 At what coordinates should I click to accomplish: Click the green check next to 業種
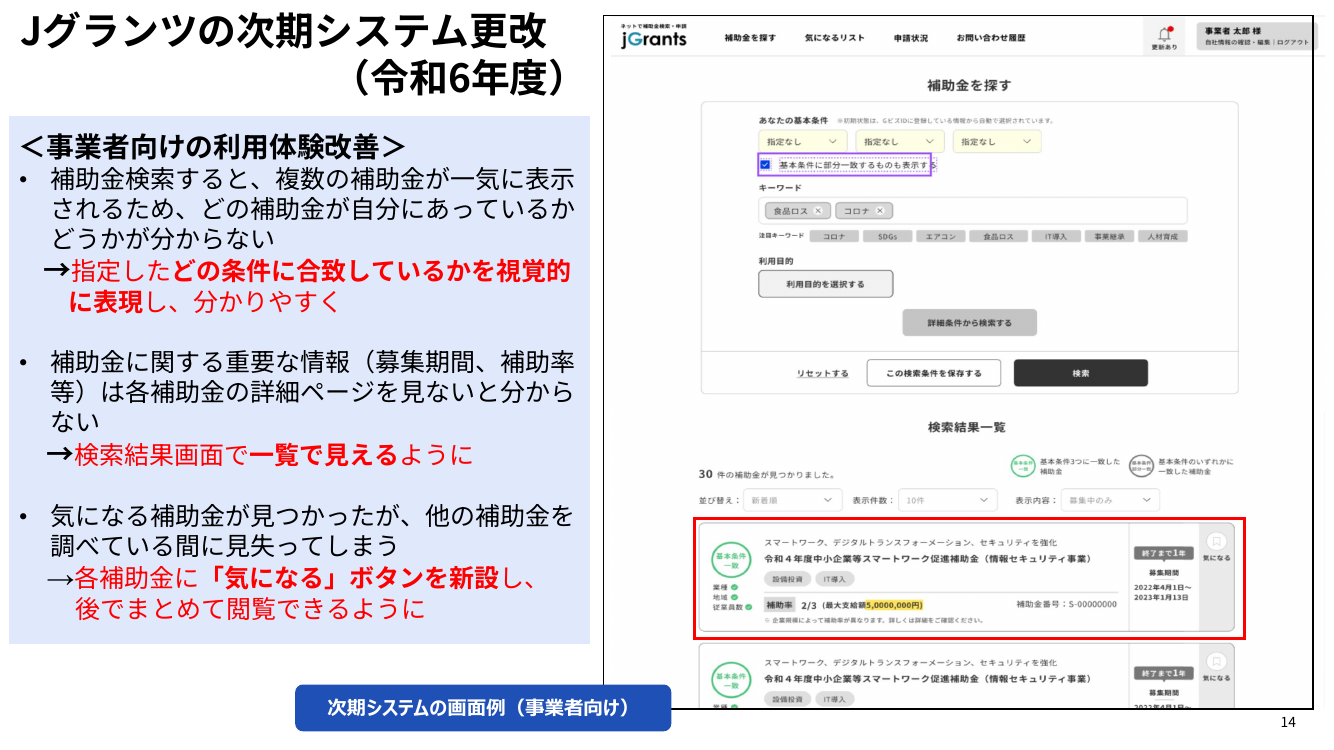(x=734, y=587)
